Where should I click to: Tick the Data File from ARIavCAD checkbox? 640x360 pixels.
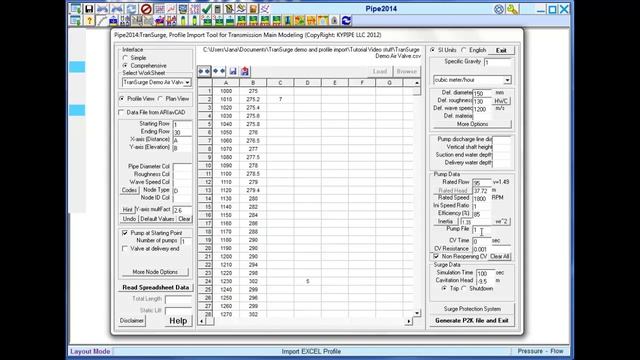[x=121, y=112]
